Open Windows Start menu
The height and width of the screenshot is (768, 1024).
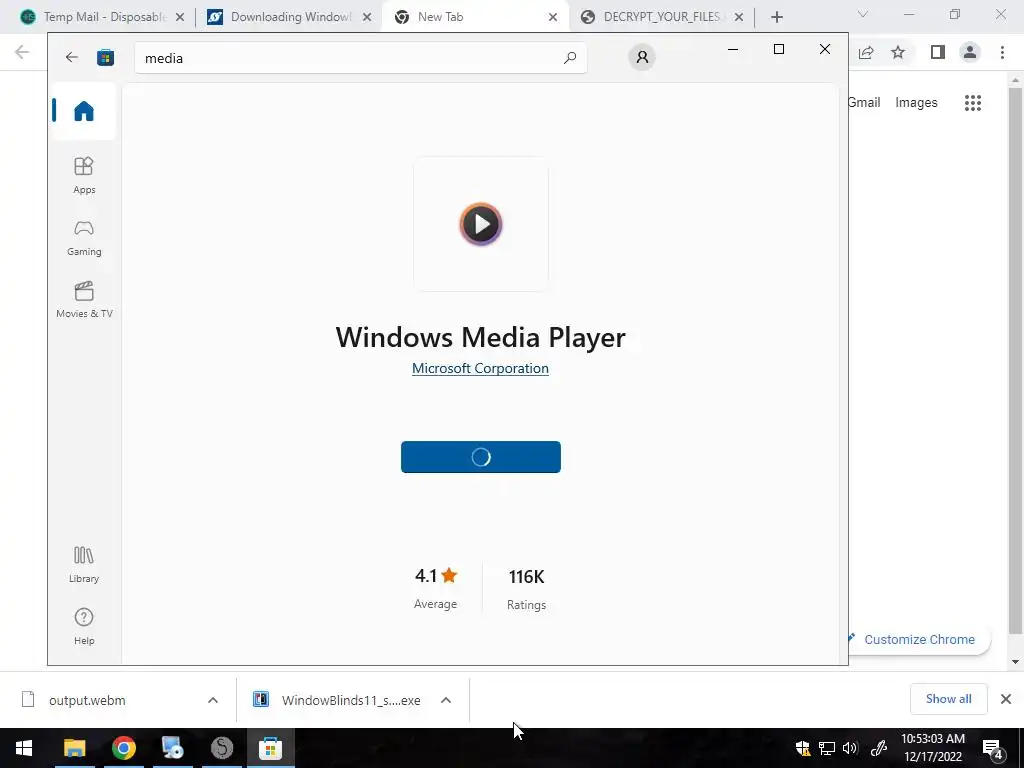click(24, 748)
